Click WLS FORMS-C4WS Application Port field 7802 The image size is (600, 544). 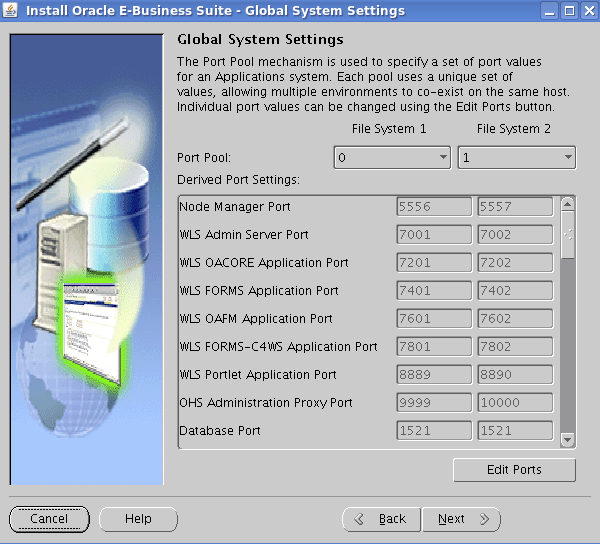click(x=515, y=347)
